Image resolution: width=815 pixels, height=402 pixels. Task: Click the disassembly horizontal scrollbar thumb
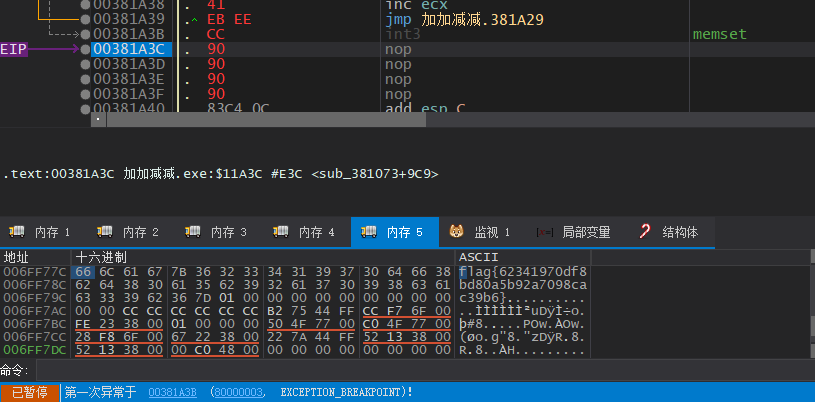tap(300, 119)
